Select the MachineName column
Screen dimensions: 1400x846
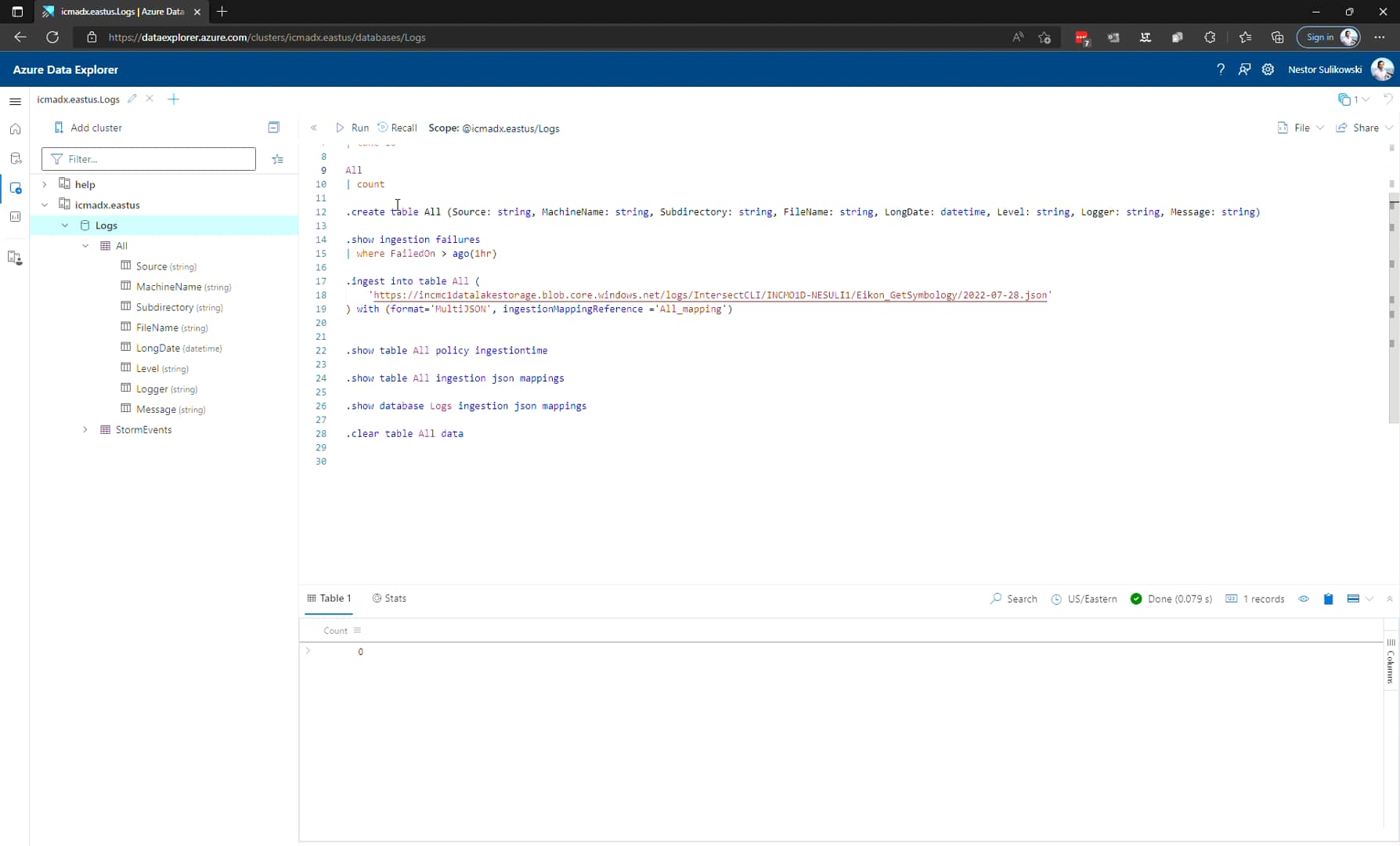[176, 287]
